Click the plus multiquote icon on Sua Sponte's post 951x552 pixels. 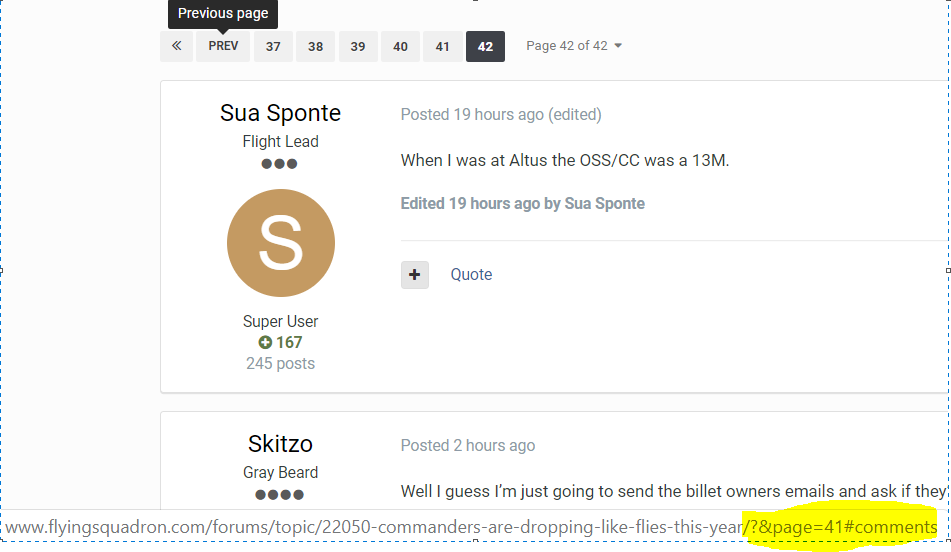tap(415, 275)
